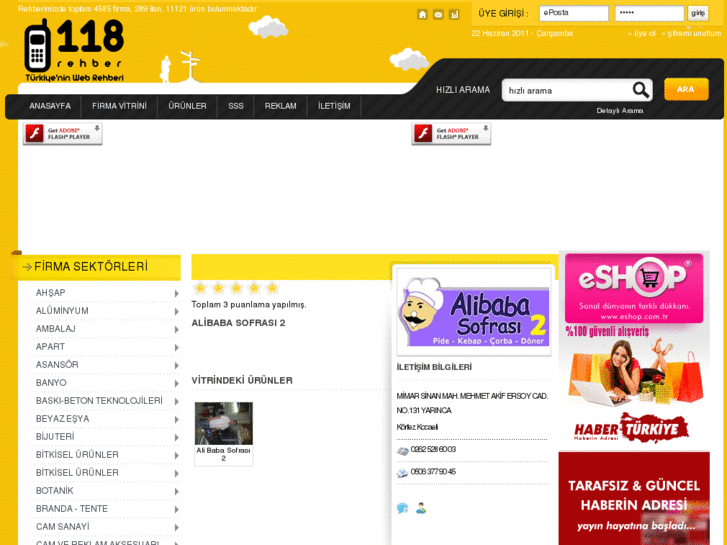Viewport: 727px width, 545px height.
Task: Open the statistics chart icon in the header
Action: click(x=454, y=14)
